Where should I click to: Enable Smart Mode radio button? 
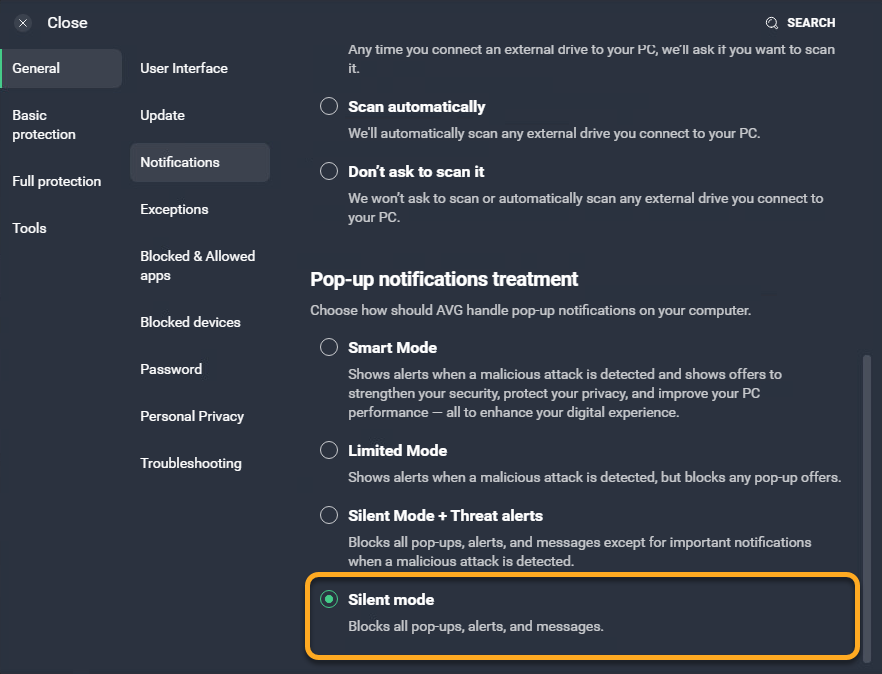(329, 347)
